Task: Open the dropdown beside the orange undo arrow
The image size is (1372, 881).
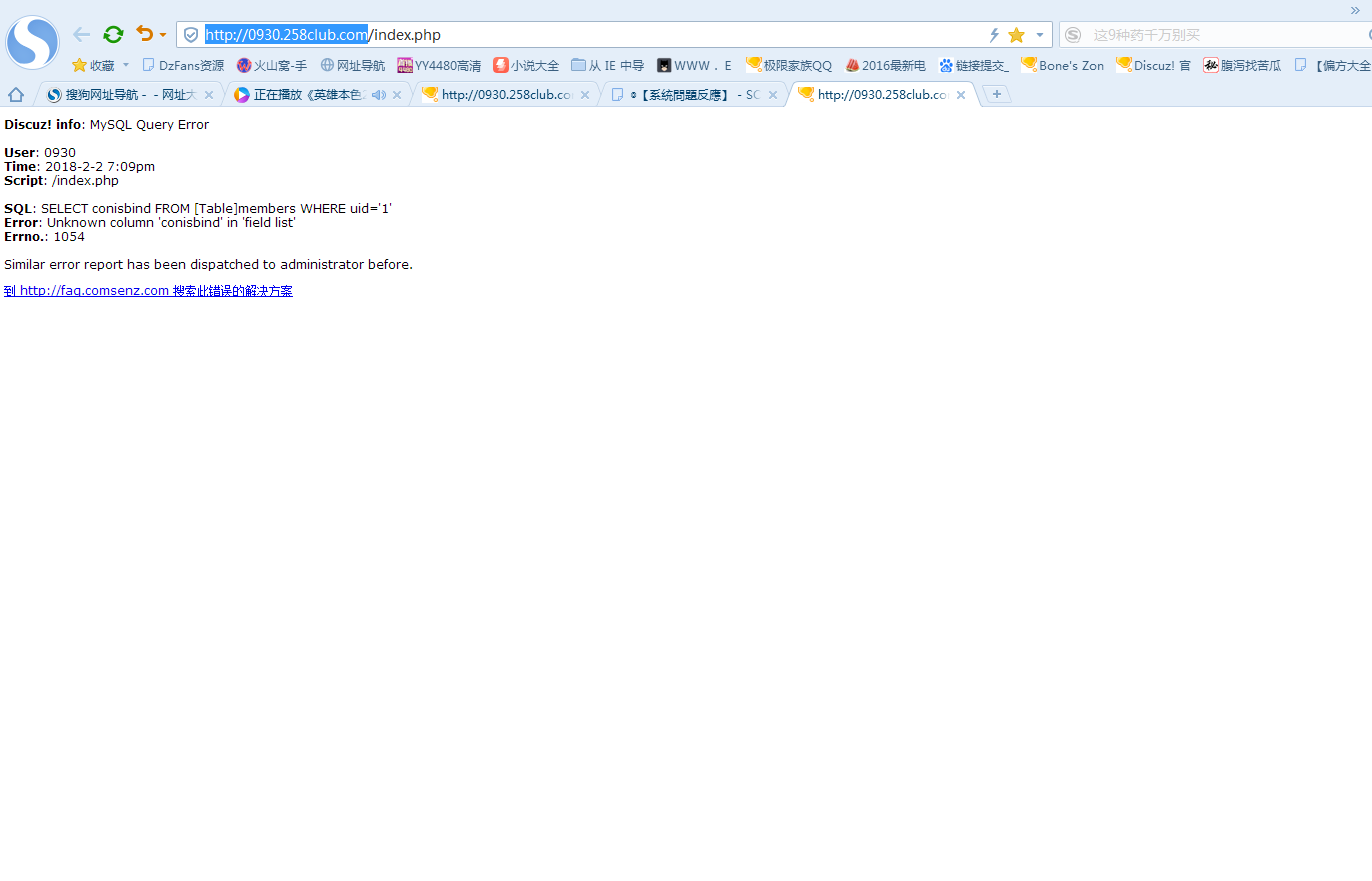Action: point(163,35)
